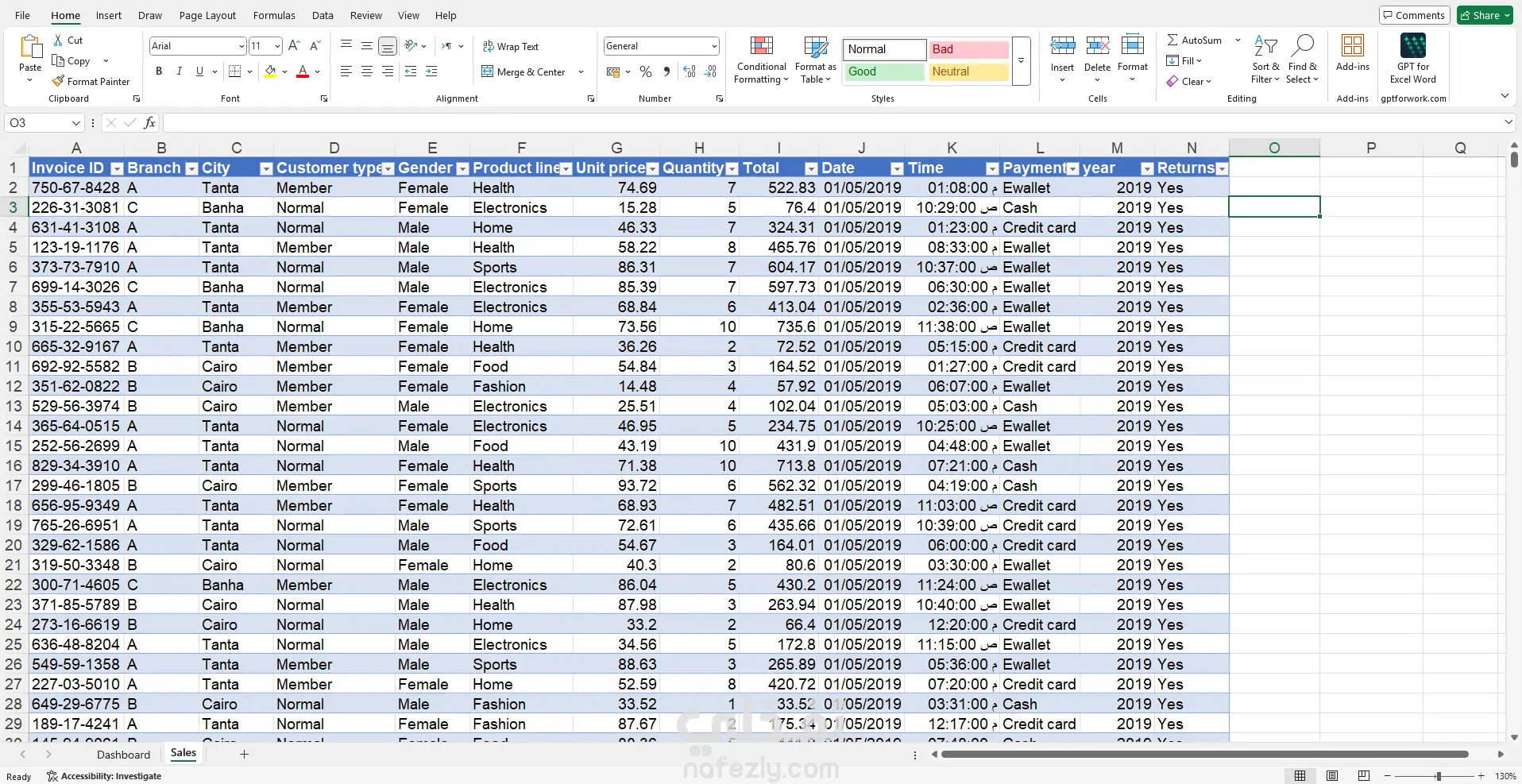This screenshot has height=784, width=1522.
Task: Apply the Comma Style format
Action: [x=667, y=72]
